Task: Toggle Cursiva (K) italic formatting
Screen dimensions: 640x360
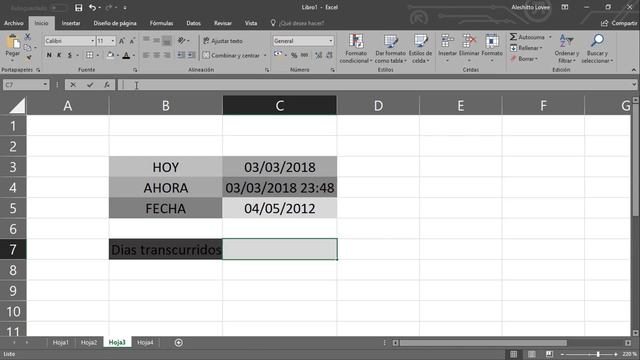Action: click(x=59, y=55)
